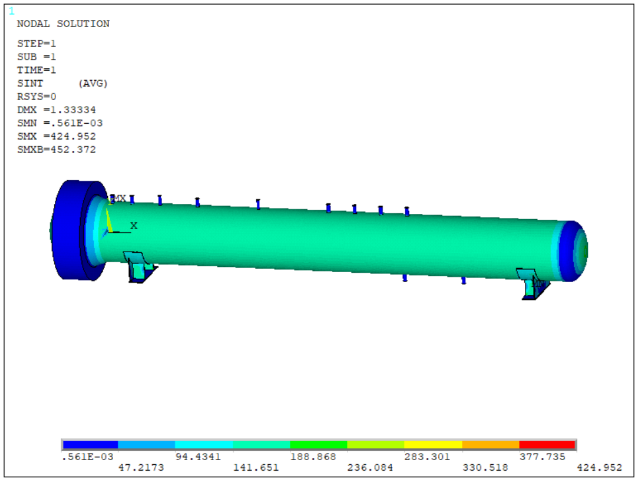Click the RSYS=0 label
Image resolution: width=640 pixels, height=480 pixels.
click(x=37, y=97)
